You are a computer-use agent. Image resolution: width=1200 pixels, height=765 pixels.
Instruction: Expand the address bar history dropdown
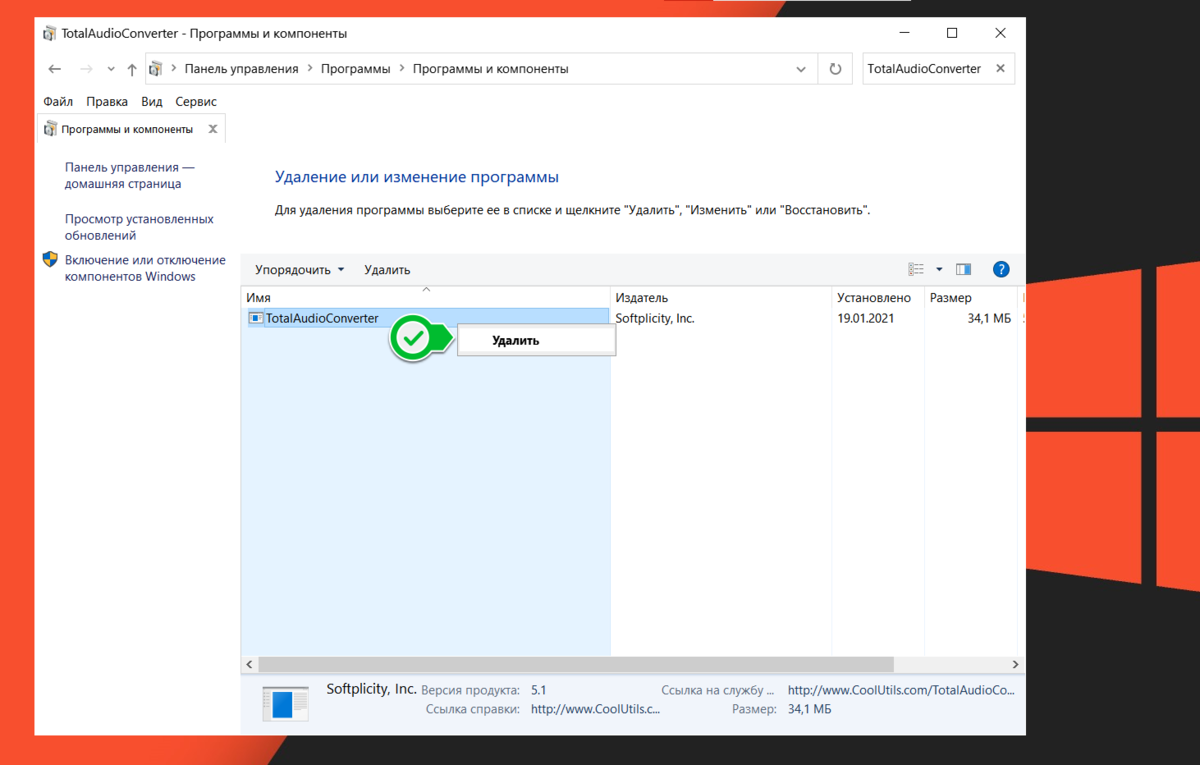click(x=801, y=69)
